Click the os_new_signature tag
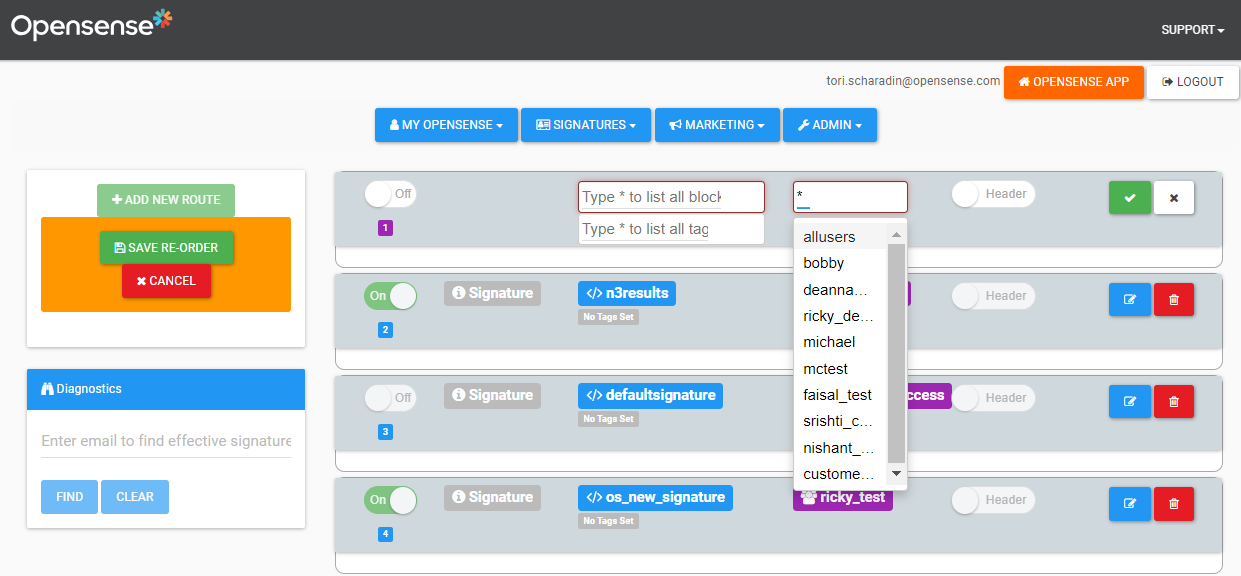 (x=655, y=497)
